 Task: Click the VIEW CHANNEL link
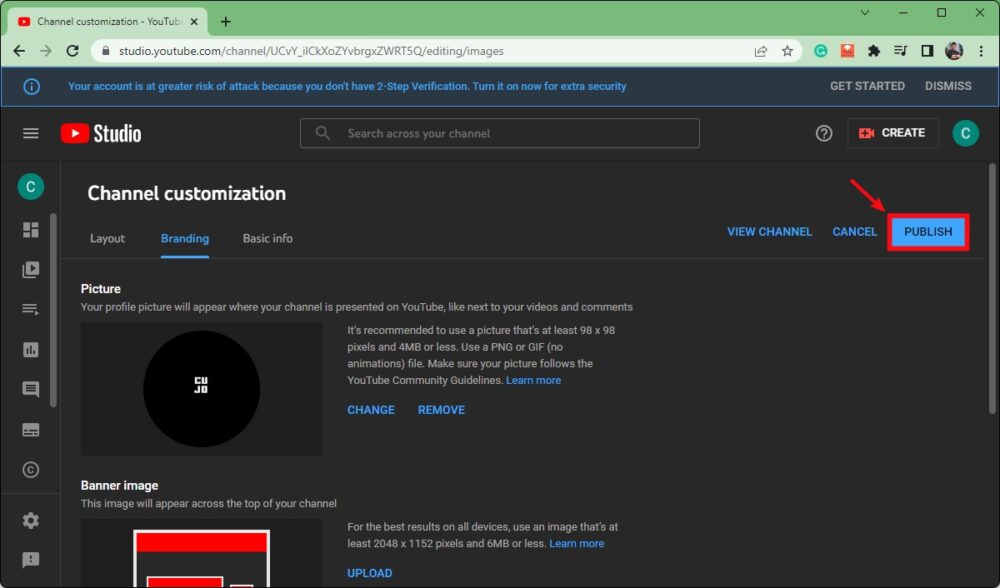click(769, 232)
